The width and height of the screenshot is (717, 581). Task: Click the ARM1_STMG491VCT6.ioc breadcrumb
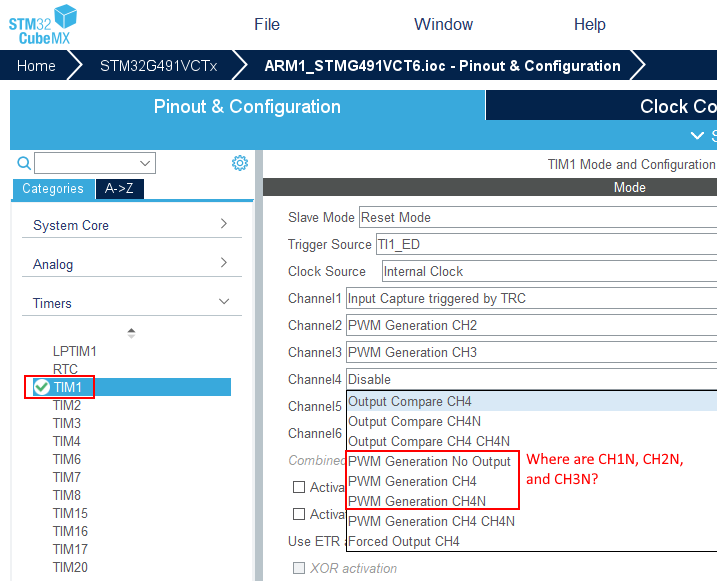click(x=442, y=66)
